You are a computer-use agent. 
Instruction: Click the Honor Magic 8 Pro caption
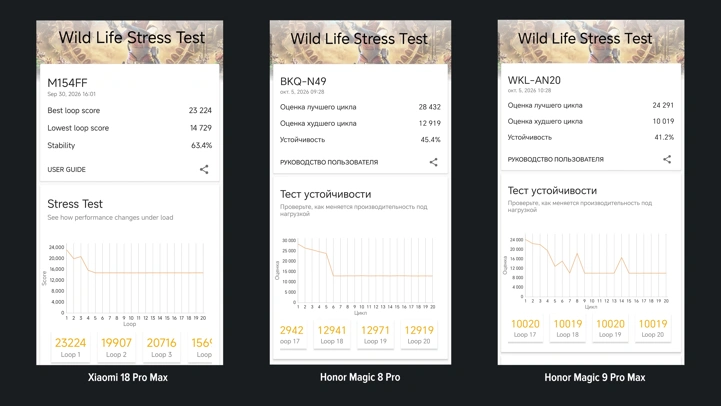360,377
